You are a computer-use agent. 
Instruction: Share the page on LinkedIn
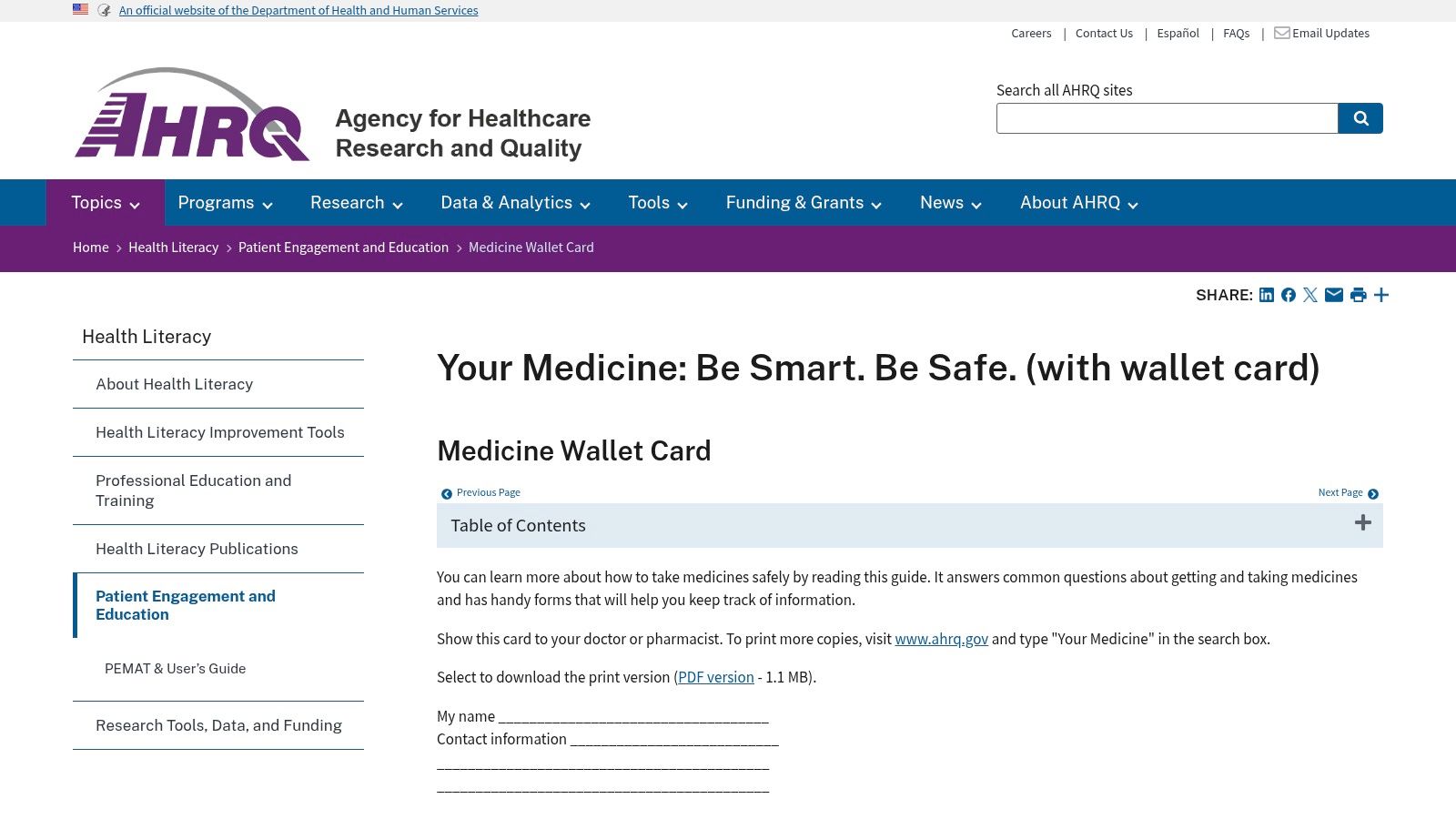[x=1266, y=295]
